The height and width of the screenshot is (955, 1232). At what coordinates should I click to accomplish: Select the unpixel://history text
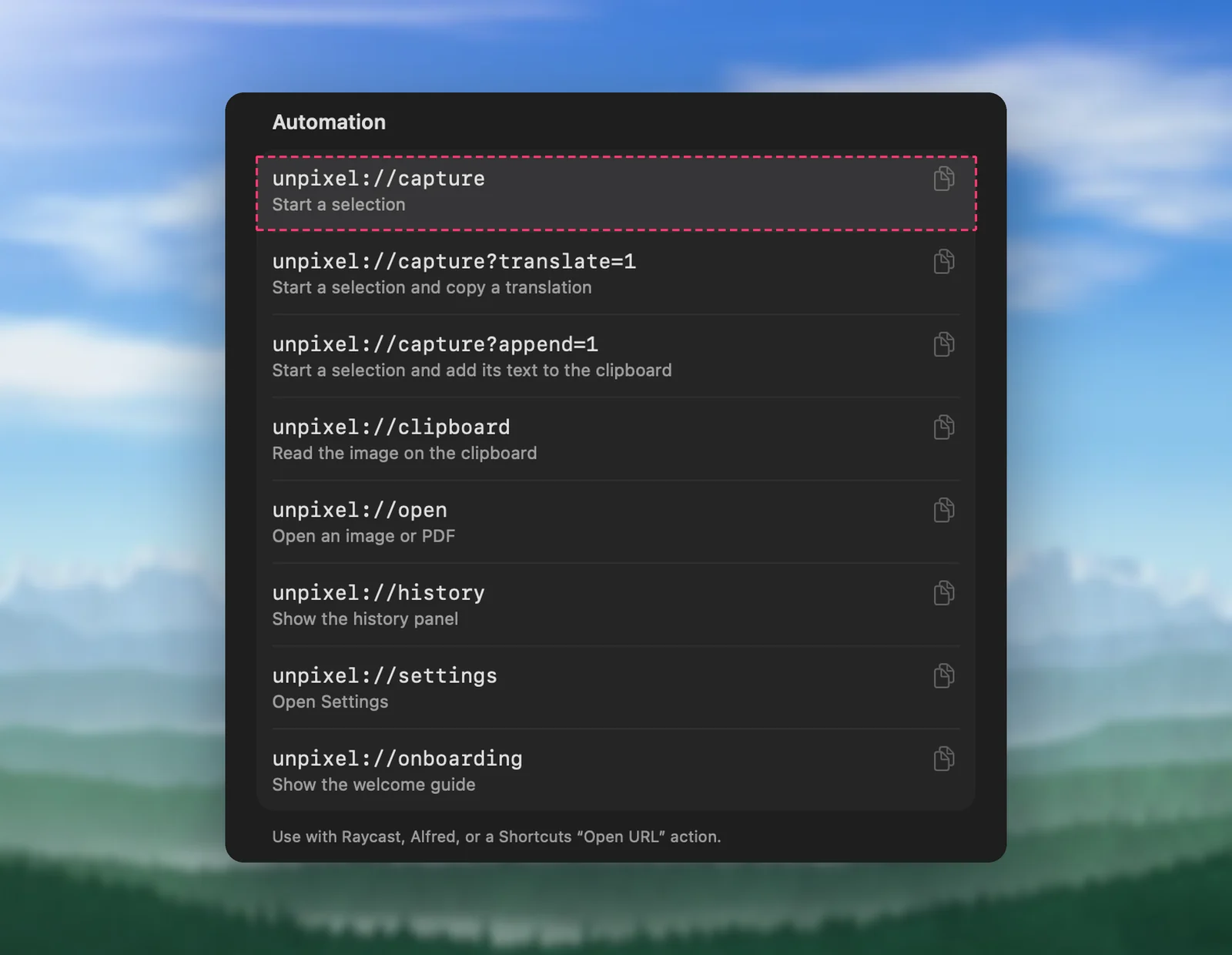pyautogui.click(x=378, y=593)
